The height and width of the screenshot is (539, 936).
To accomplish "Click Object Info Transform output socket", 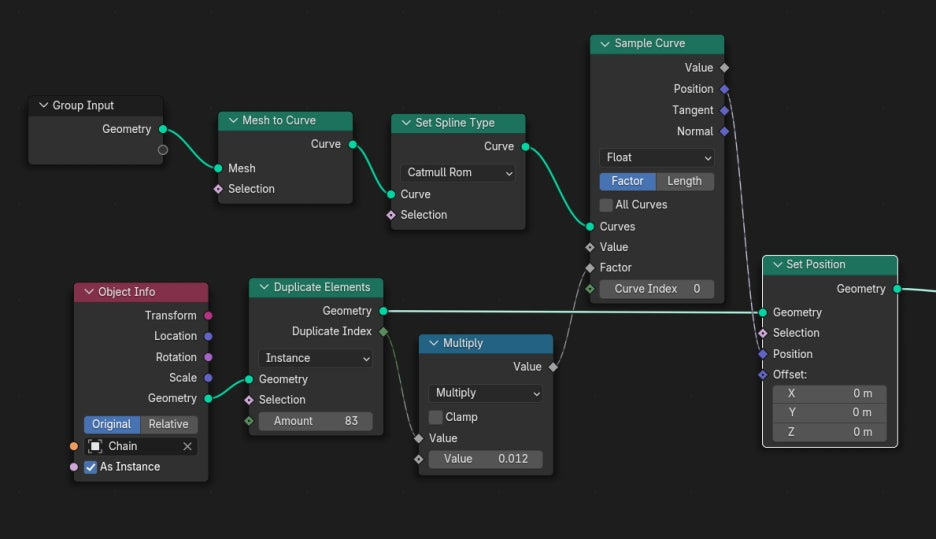I will pos(208,316).
